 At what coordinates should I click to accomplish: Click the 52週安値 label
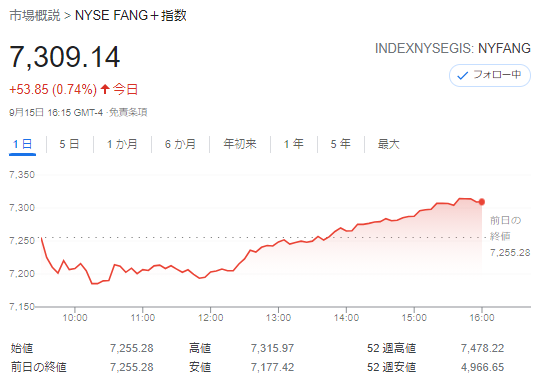pyautogui.click(x=391, y=367)
